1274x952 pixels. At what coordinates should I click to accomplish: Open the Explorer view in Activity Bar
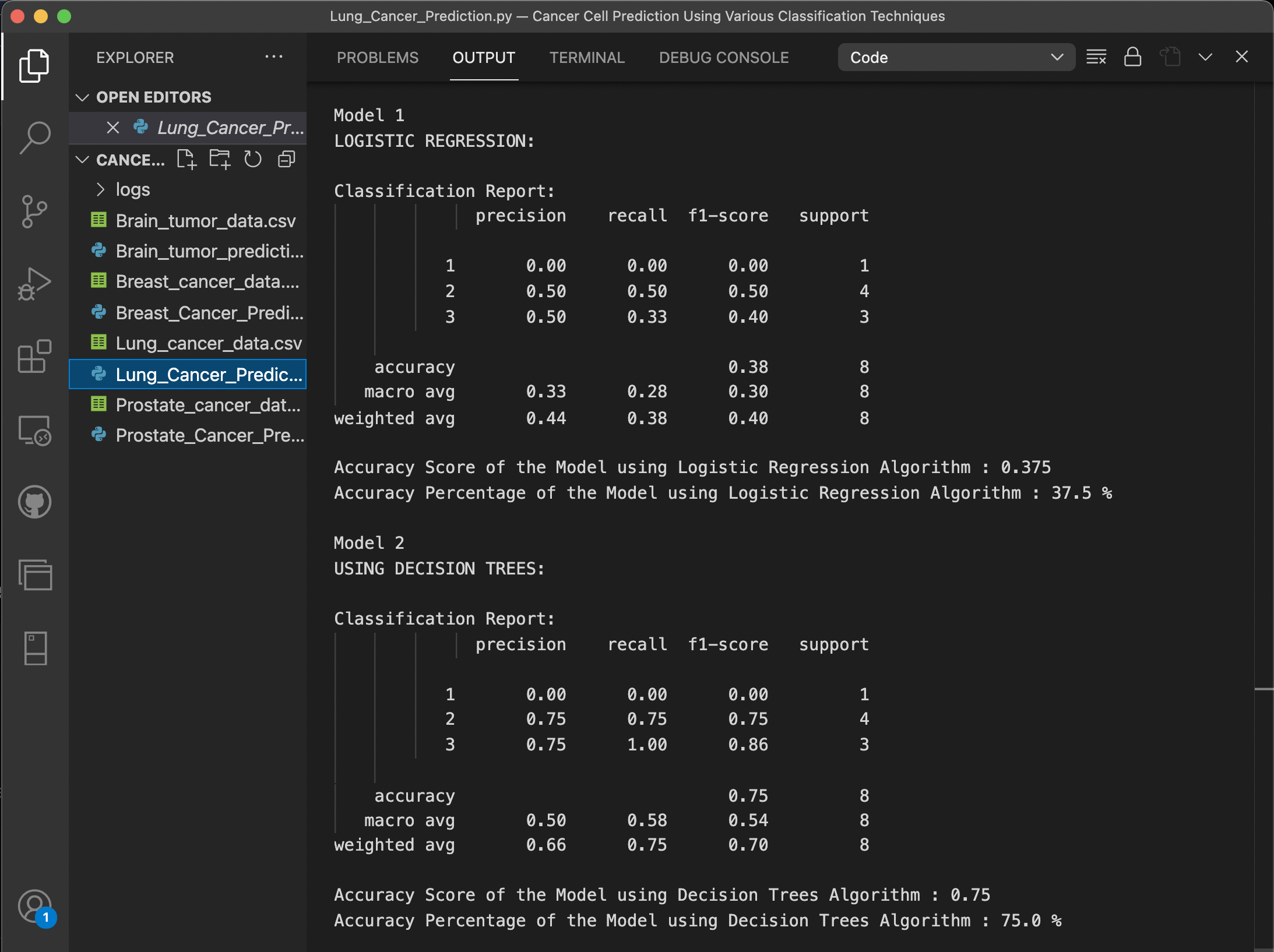coord(34,65)
